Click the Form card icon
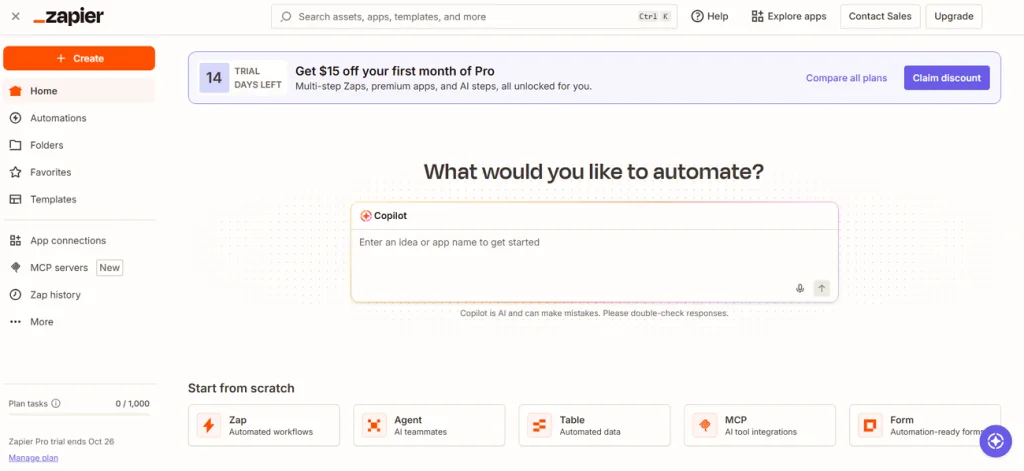1024x471 pixels. pyautogui.click(x=870, y=426)
